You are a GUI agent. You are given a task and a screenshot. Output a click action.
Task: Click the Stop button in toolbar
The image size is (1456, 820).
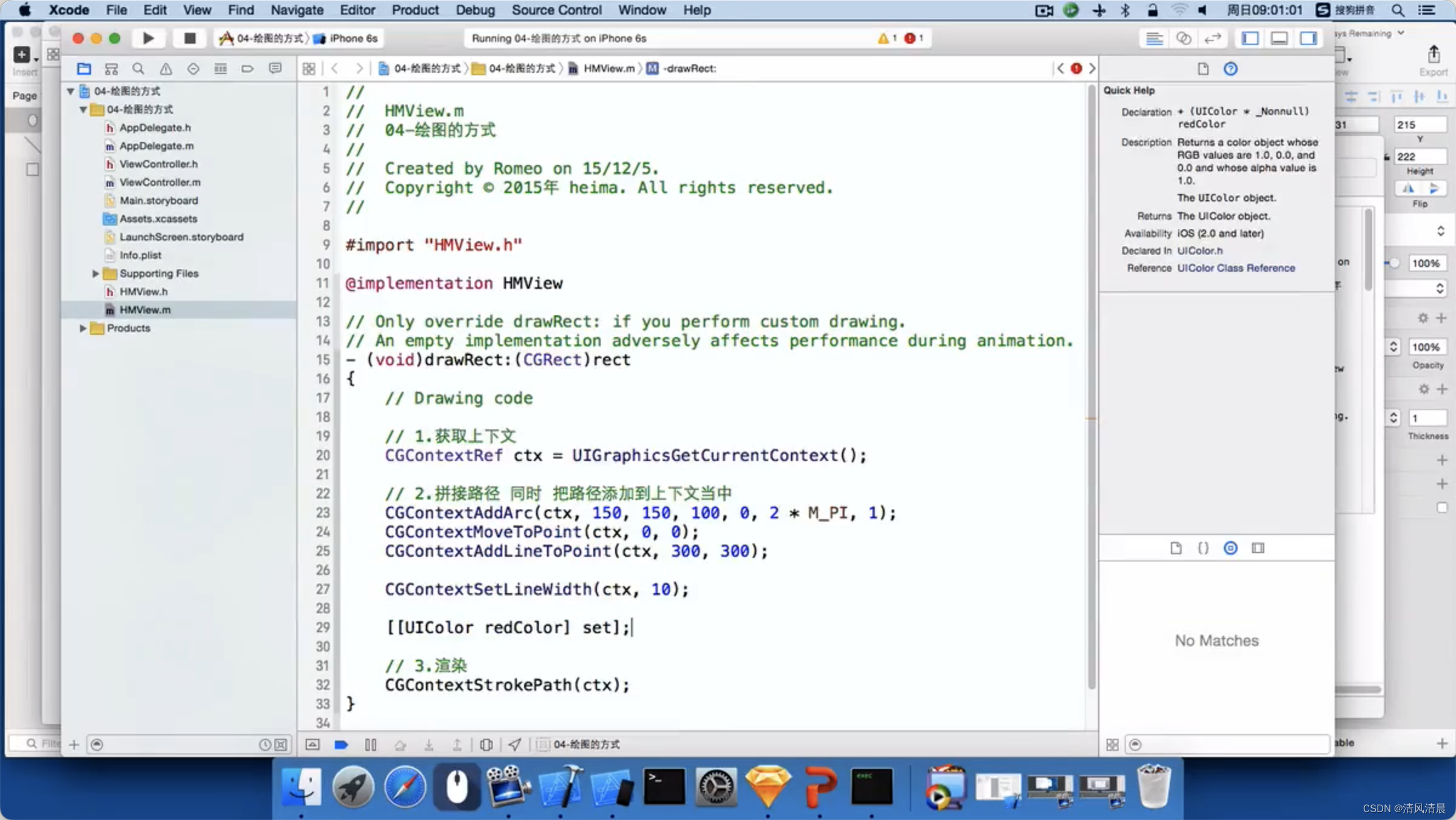point(189,38)
